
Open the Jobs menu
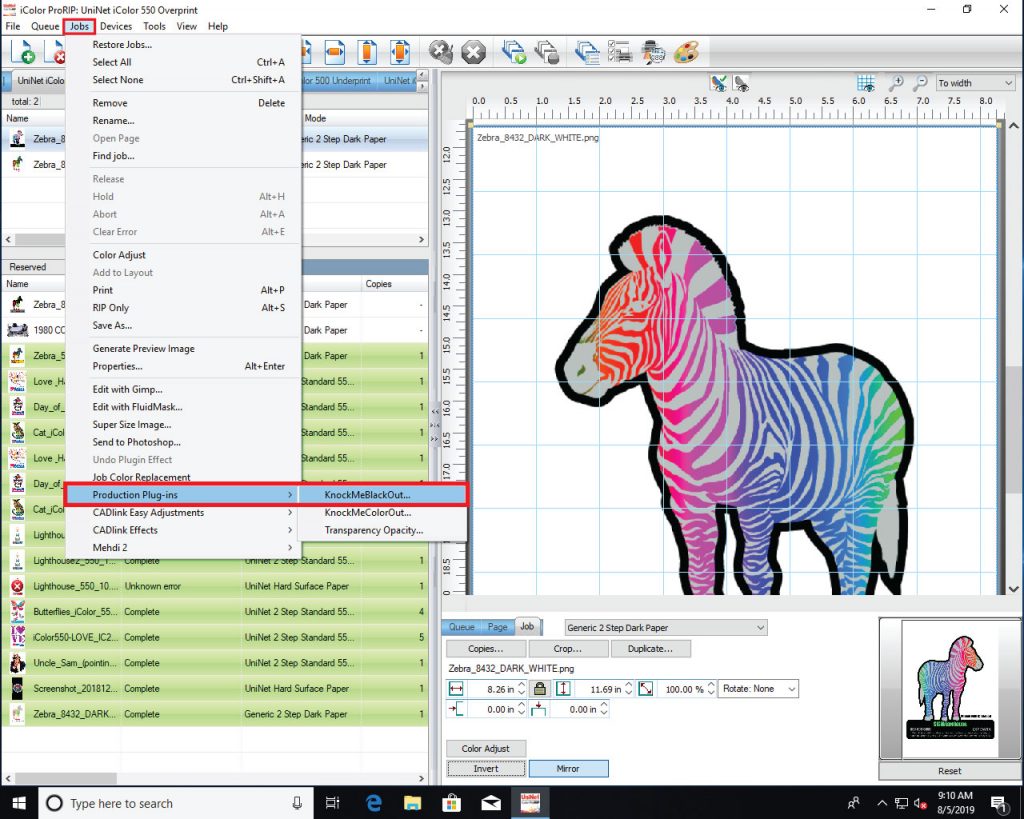pos(79,26)
